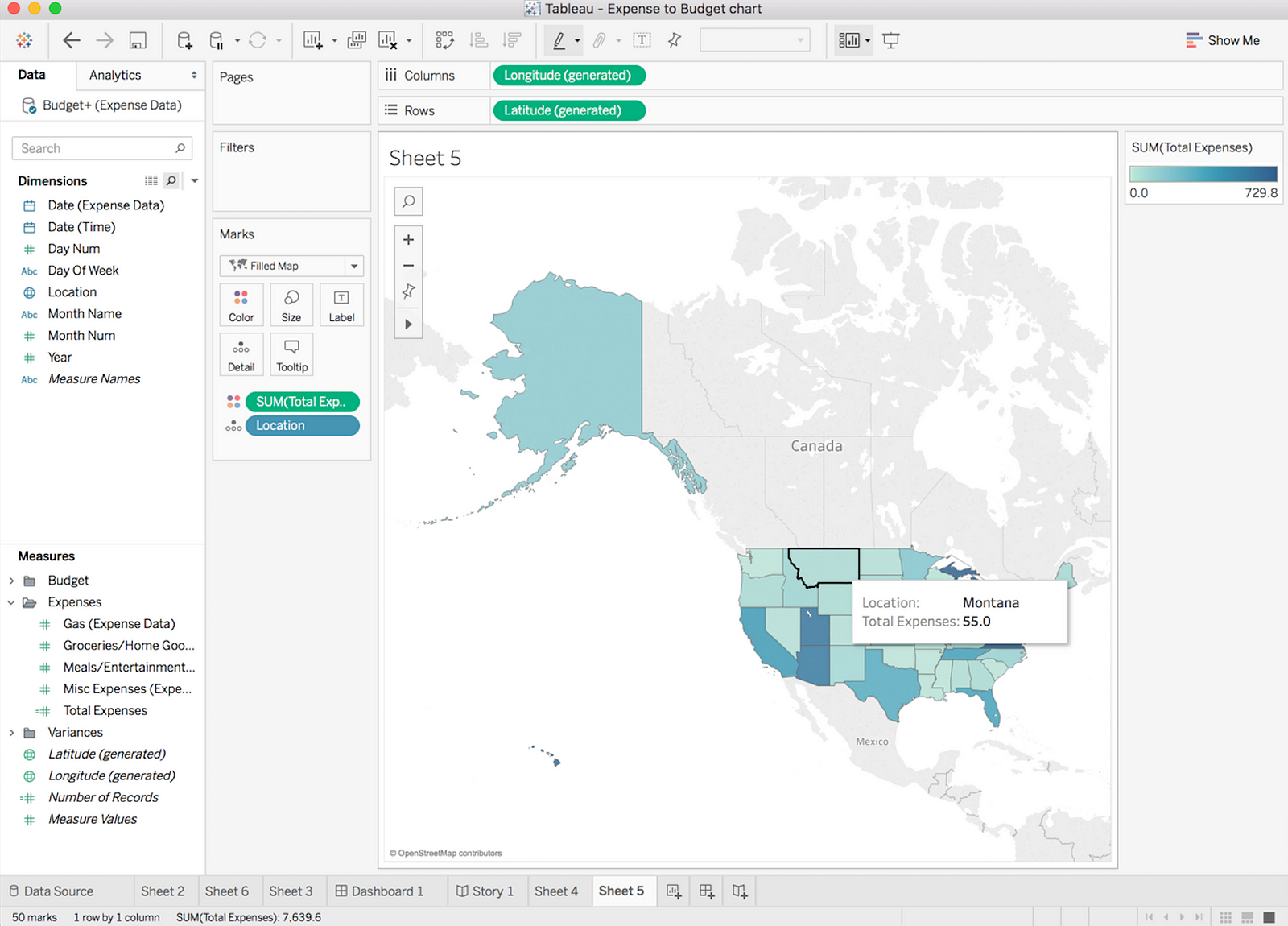This screenshot has width=1288, height=926.
Task: Click the Size button on Marks card
Action: [291, 305]
